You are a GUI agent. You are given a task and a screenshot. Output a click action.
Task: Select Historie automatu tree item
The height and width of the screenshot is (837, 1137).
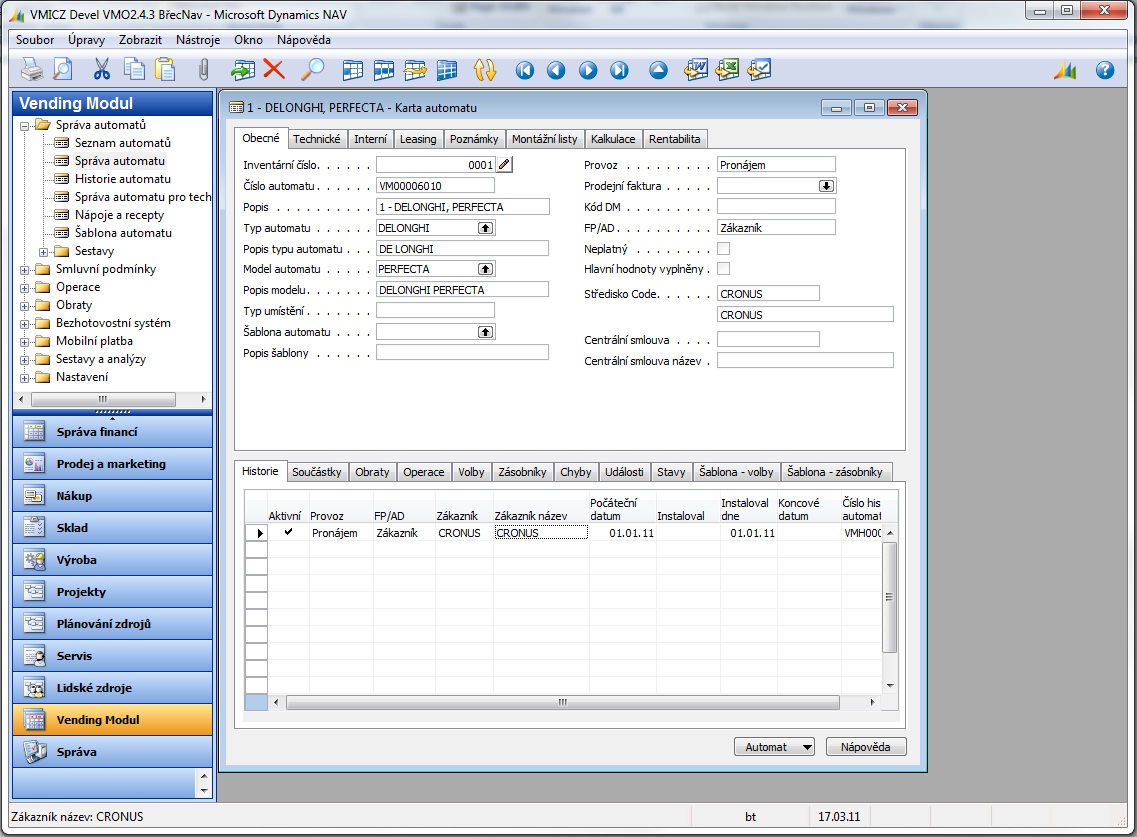coord(123,178)
